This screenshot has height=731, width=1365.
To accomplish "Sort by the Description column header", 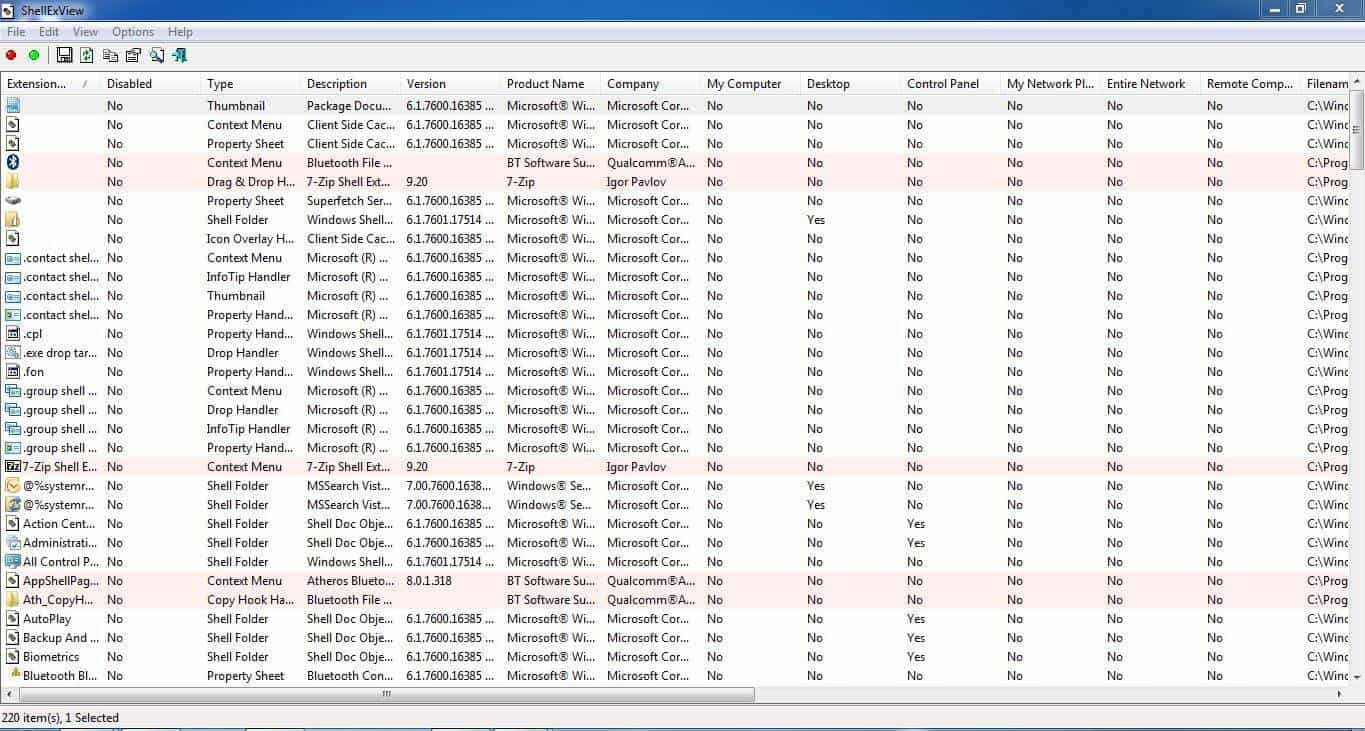I will click(350, 84).
